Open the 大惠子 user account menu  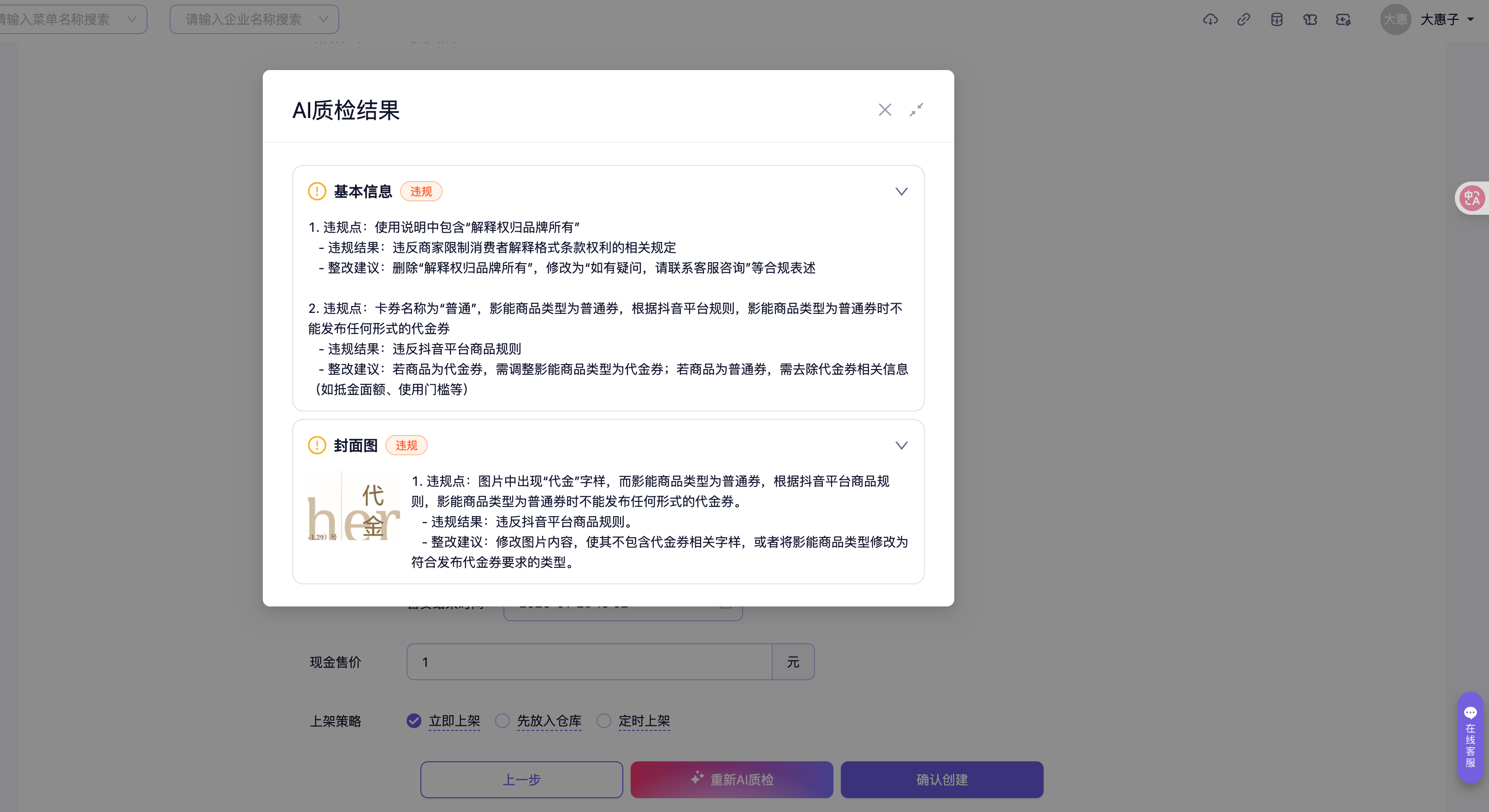[1445, 20]
